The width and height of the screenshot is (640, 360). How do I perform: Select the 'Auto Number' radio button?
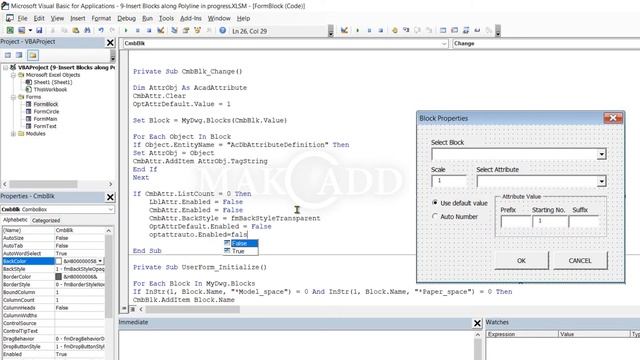(435, 216)
